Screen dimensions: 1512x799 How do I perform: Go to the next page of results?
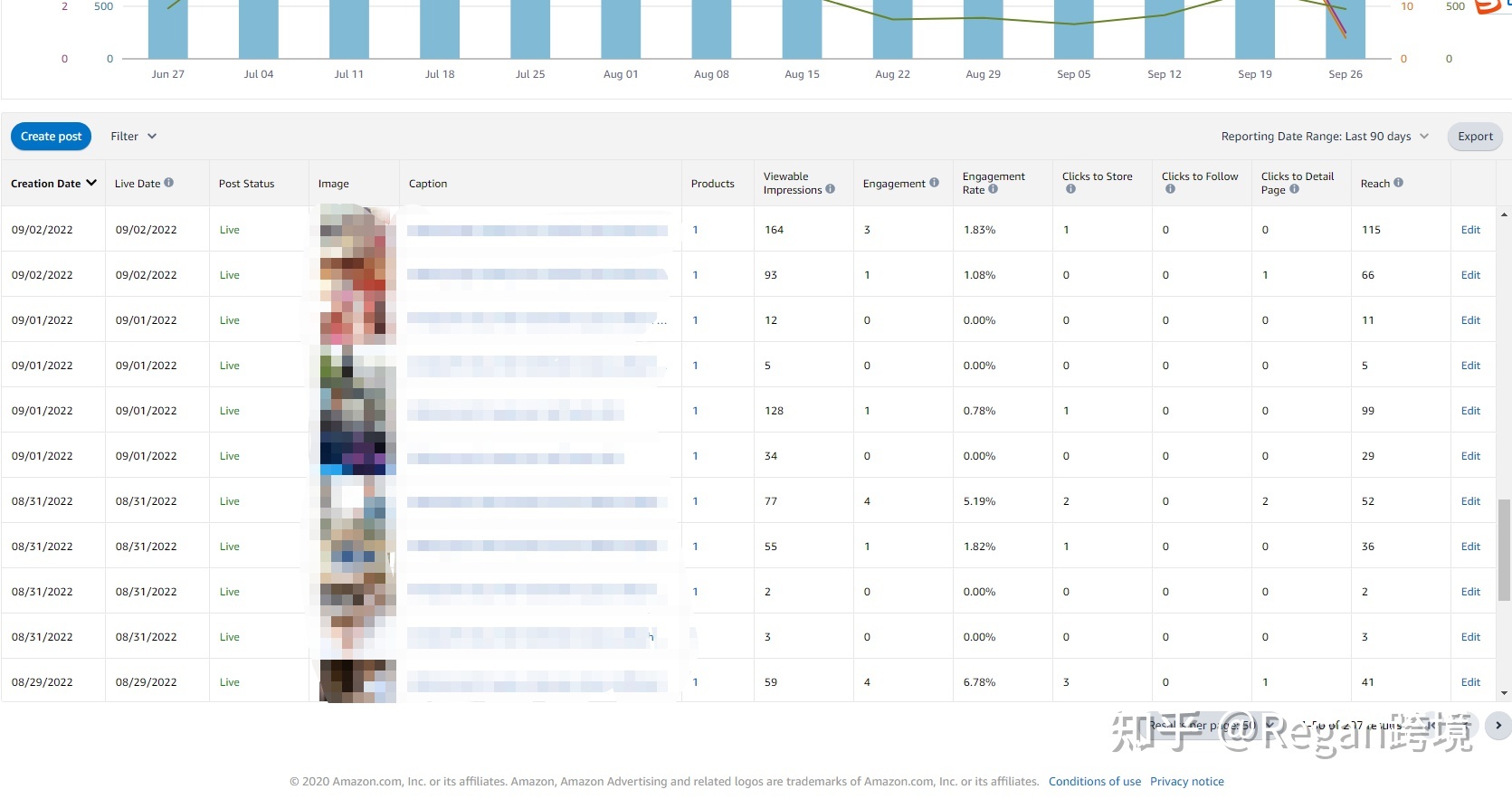click(1498, 725)
